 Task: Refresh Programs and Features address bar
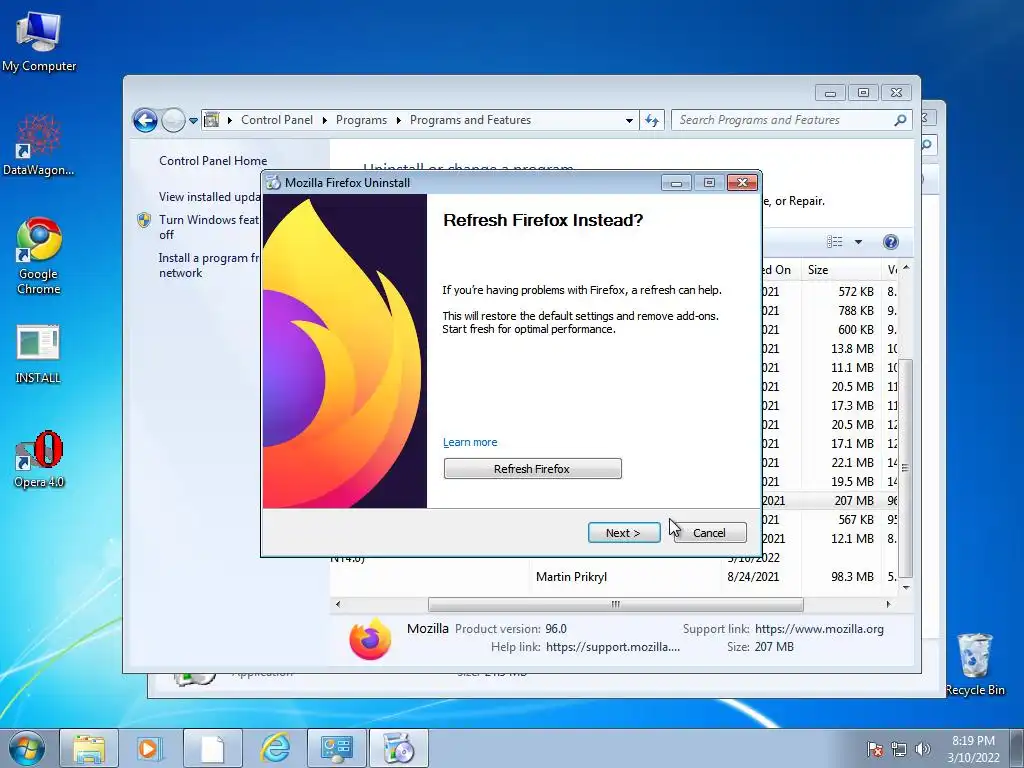pyautogui.click(x=652, y=120)
